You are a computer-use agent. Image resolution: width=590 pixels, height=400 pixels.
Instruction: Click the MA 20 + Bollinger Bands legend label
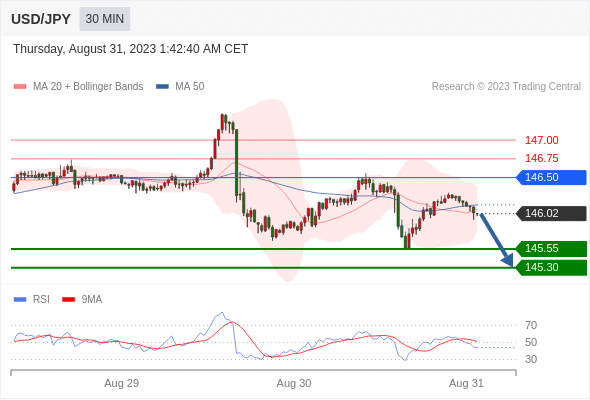pyautogui.click(x=88, y=87)
